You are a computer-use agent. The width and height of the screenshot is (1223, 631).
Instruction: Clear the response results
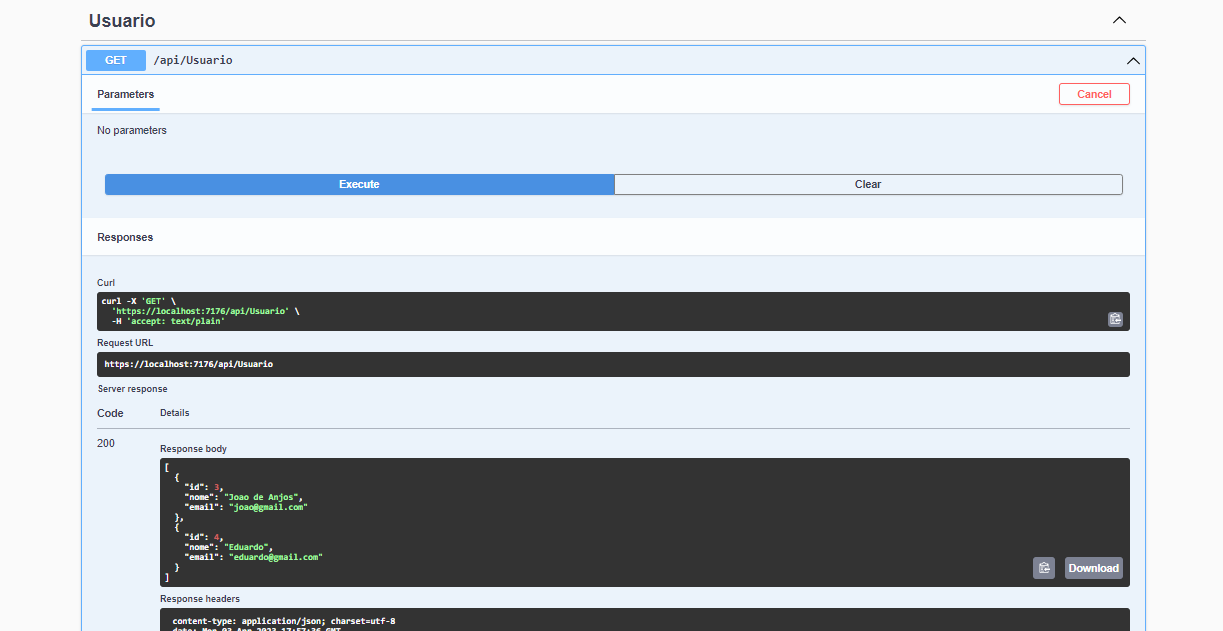click(x=868, y=184)
